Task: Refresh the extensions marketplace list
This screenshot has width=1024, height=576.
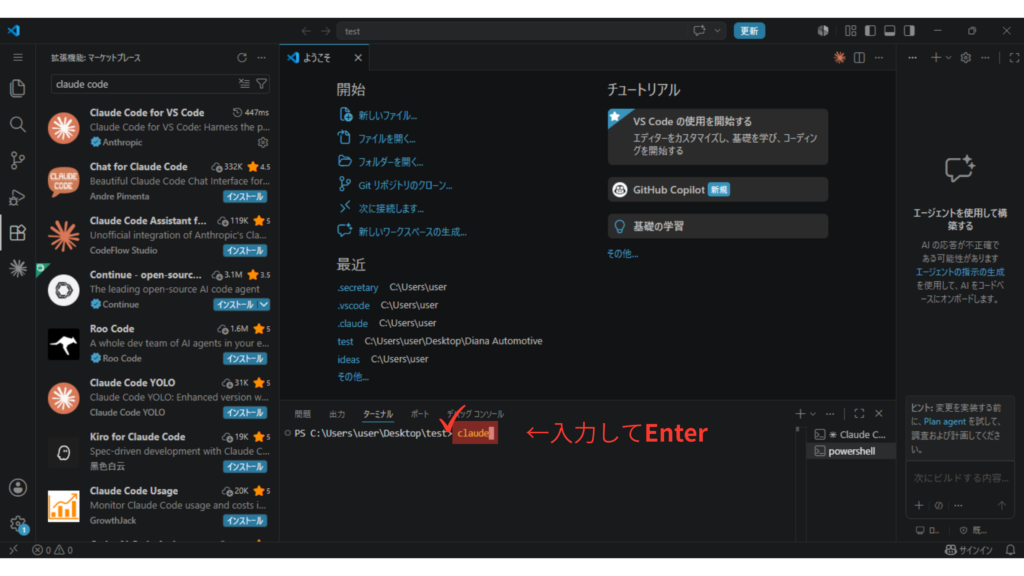Action: pyautogui.click(x=242, y=57)
